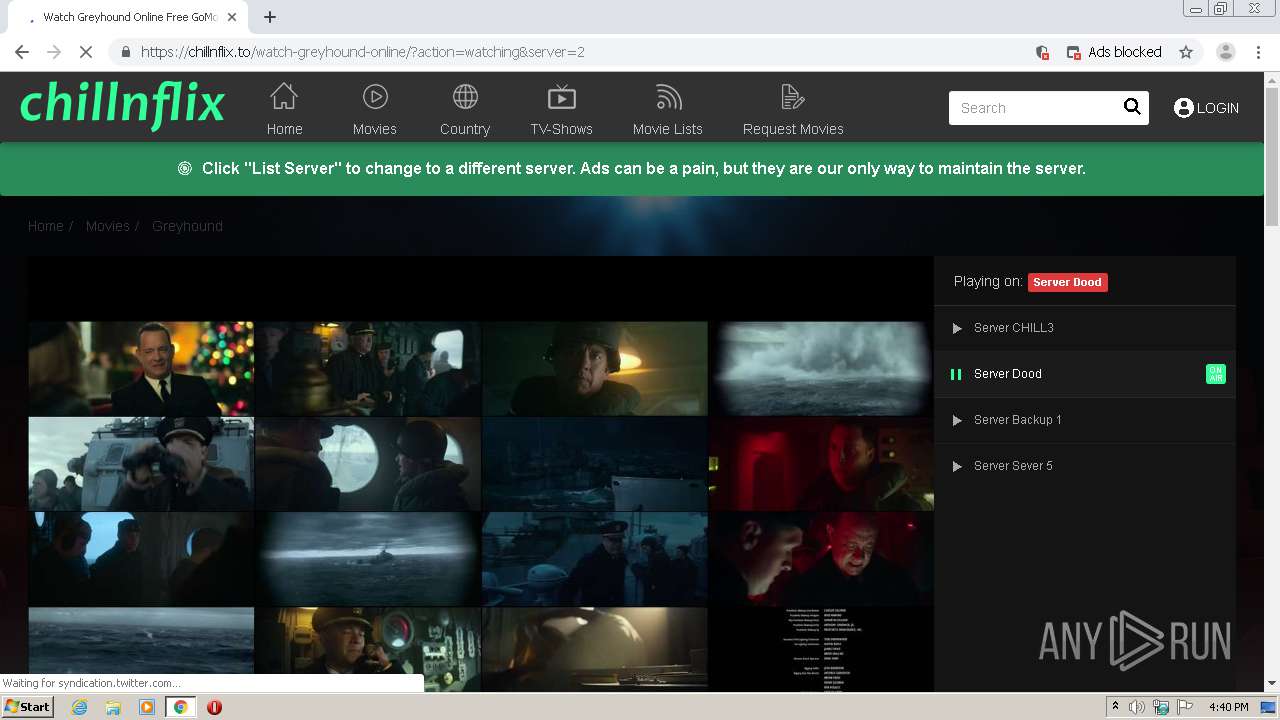Screen dimensions: 1280x720
Task: Switch to Server Sever 5
Action: tap(1085, 466)
